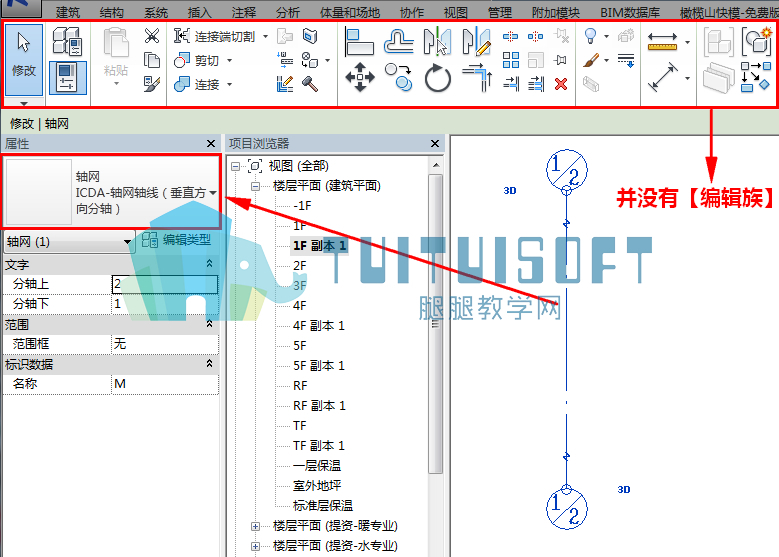Image resolution: width=779 pixels, height=557 pixels.
Task: Select the Linework tool icon
Action: [626, 60]
